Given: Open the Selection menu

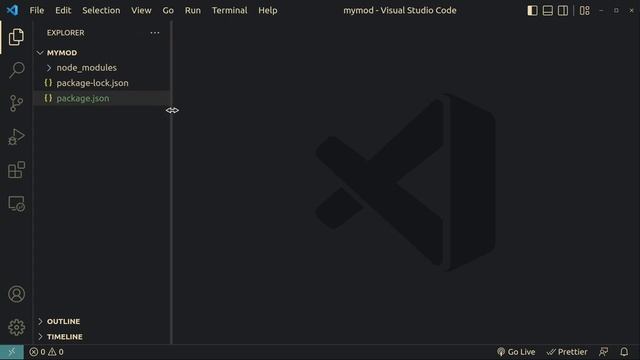Looking at the screenshot, I should coord(101,10).
